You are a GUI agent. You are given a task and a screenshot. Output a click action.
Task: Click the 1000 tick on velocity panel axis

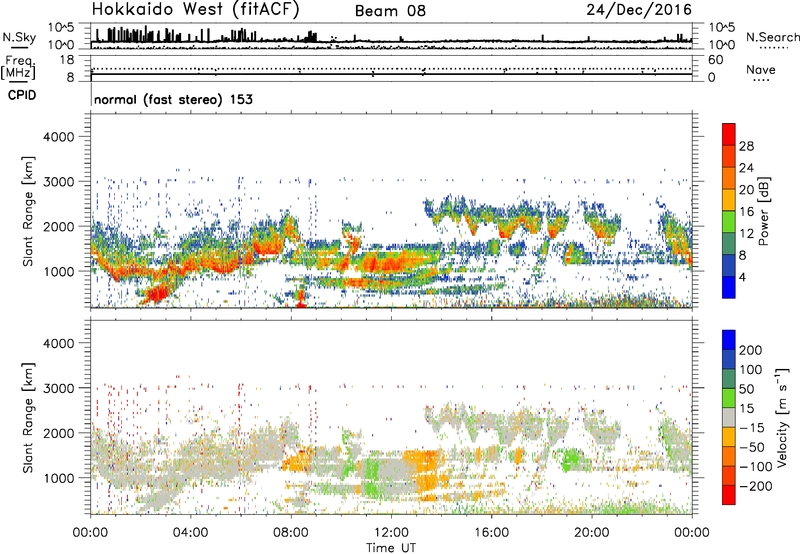(x=59, y=478)
